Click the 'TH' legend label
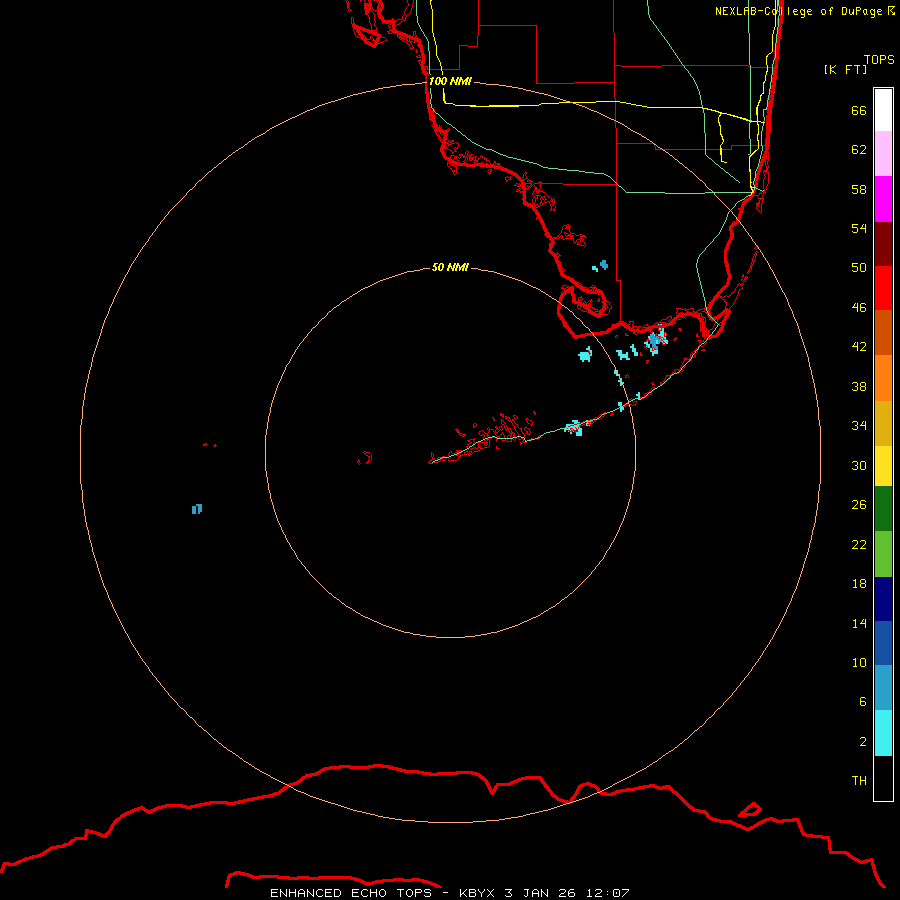The height and width of the screenshot is (900, 900). pos(859,781)
